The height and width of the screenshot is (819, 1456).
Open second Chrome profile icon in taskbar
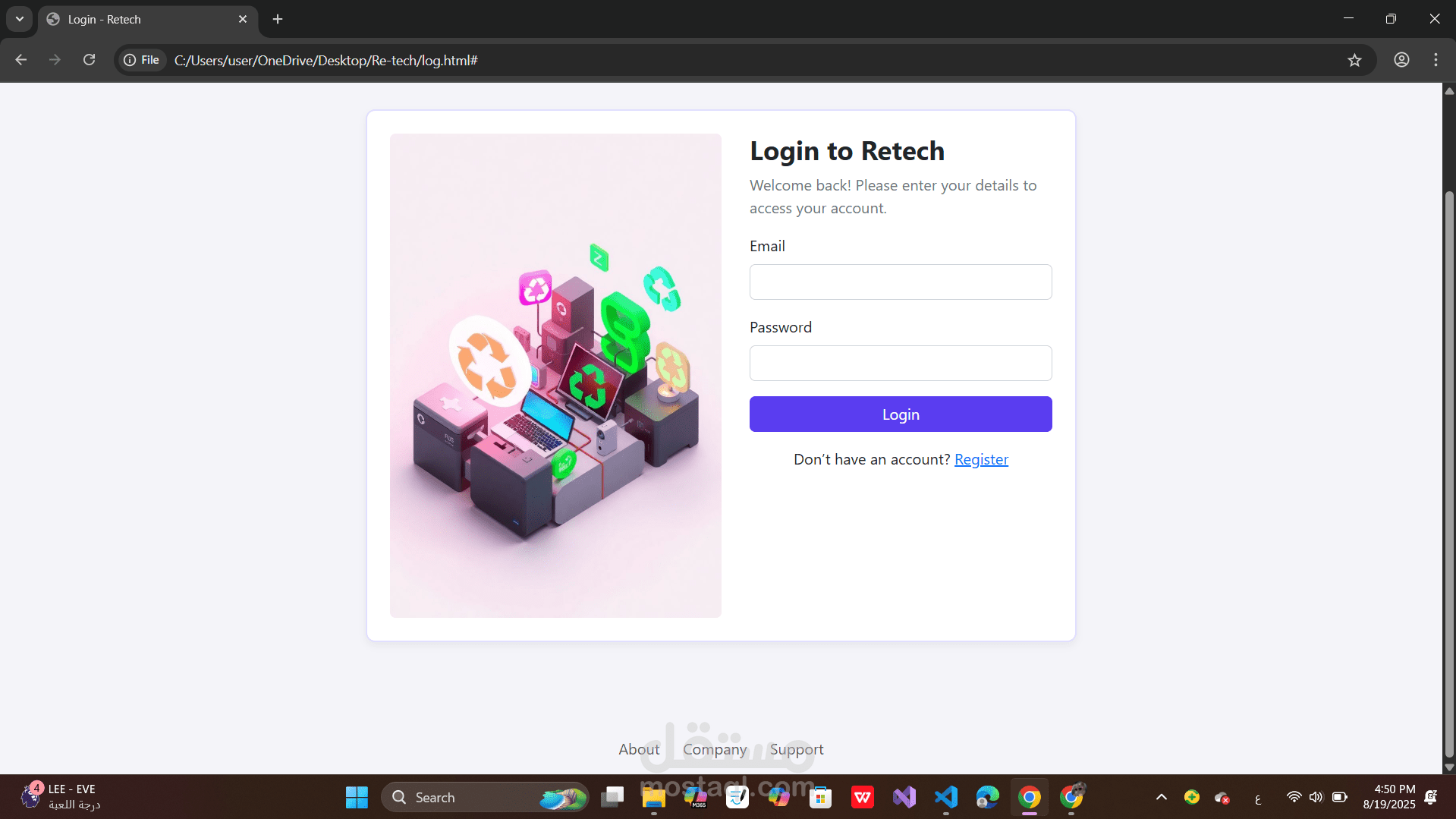coord(1072,797)
